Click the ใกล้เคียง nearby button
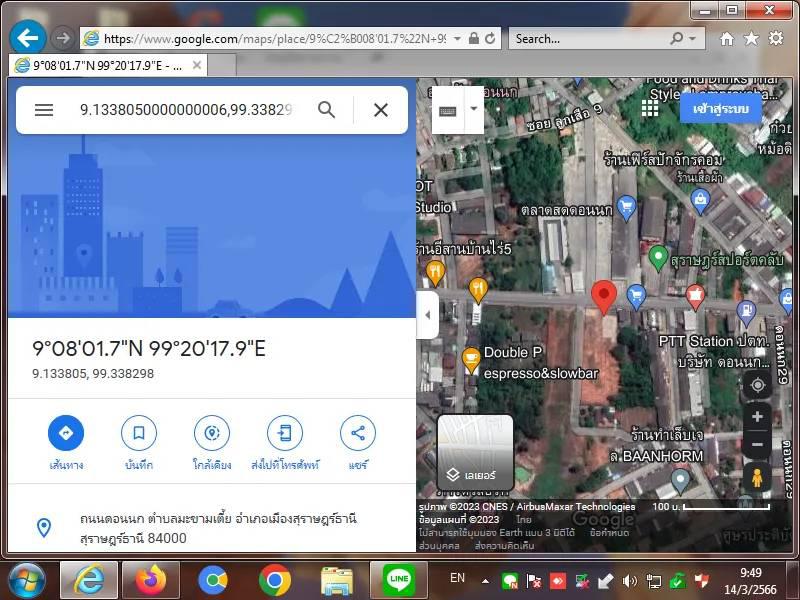This screenshot has height=600, width=800. pos(212,442)
